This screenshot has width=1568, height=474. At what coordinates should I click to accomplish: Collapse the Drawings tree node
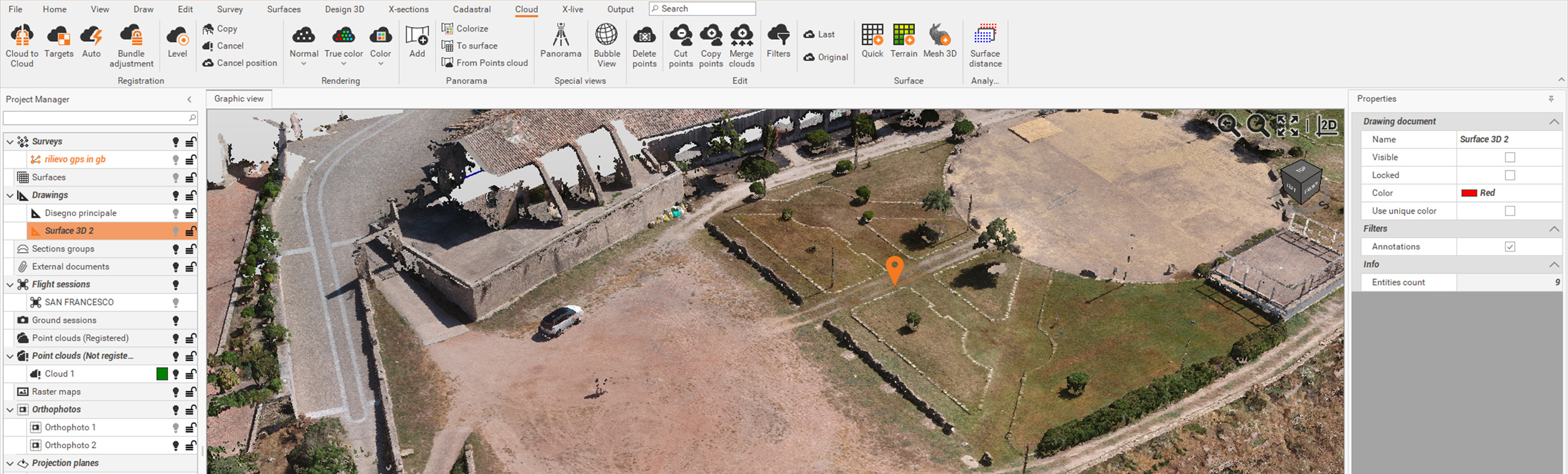pyautogui.click(x=10, y=195)
